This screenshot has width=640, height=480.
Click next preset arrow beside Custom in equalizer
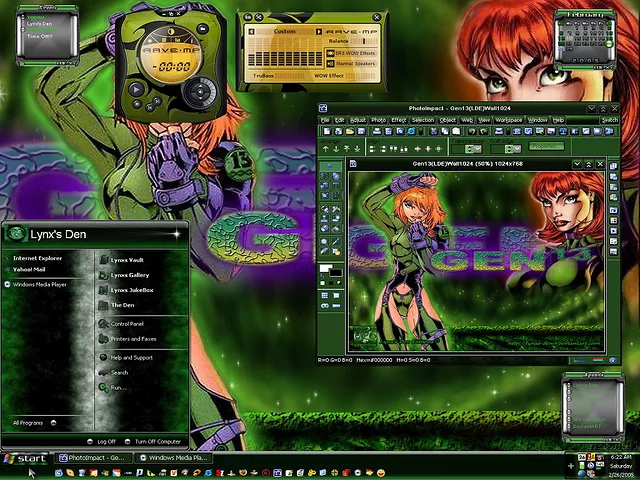(x=318, y=31)
